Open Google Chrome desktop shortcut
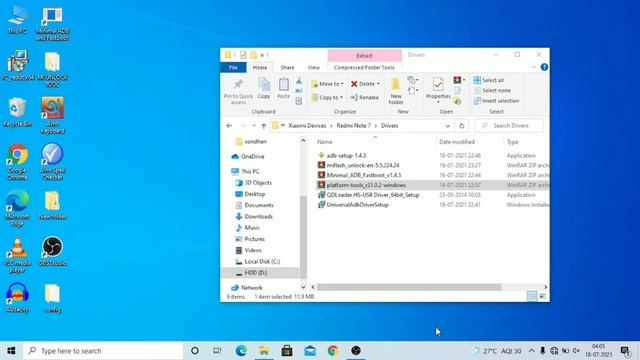640x360 pixels. tap(18, 162)
